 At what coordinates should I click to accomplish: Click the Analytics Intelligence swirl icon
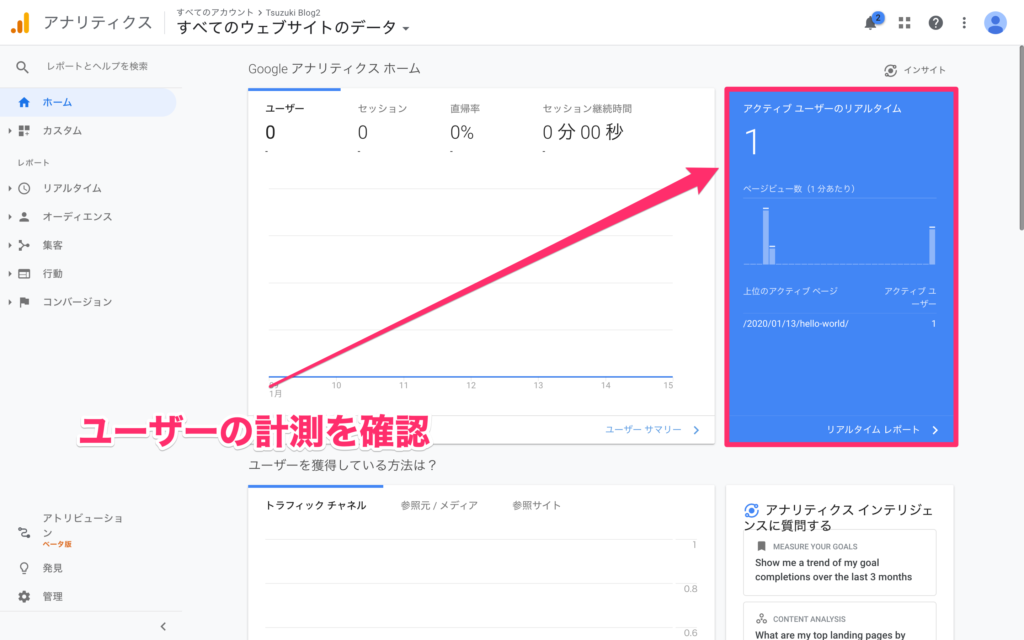(751, 510)
